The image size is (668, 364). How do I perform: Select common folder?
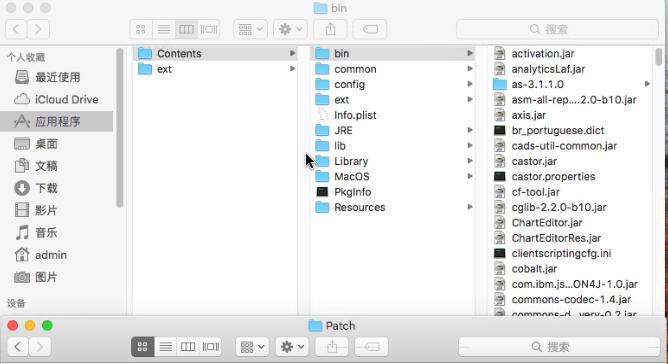393,69
